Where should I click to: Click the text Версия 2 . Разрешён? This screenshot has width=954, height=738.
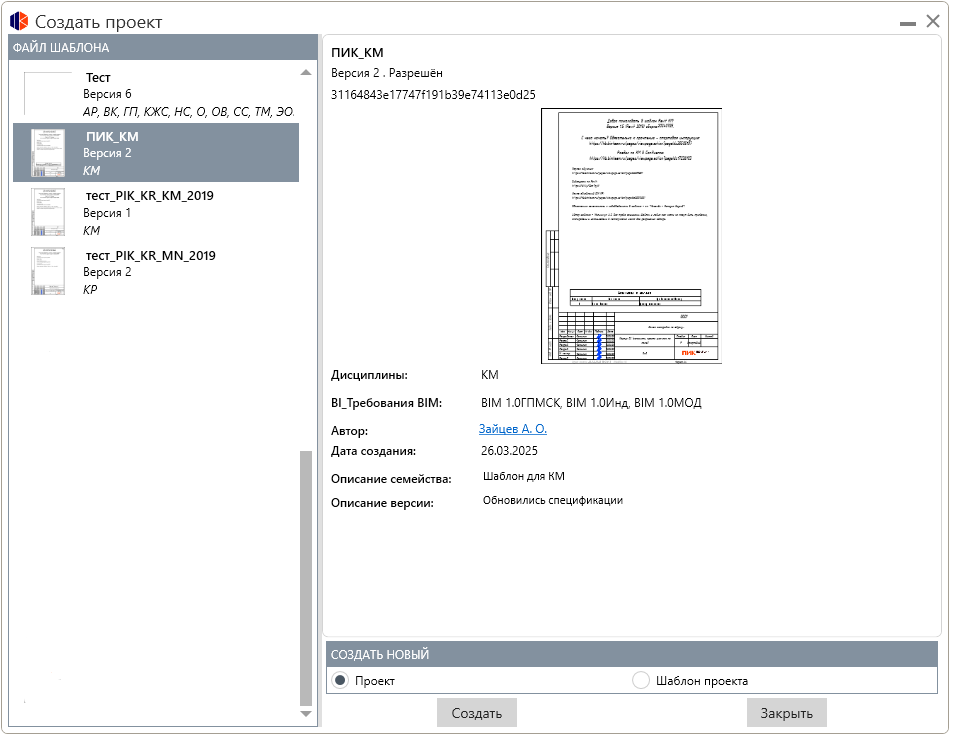tap(389, 73)
